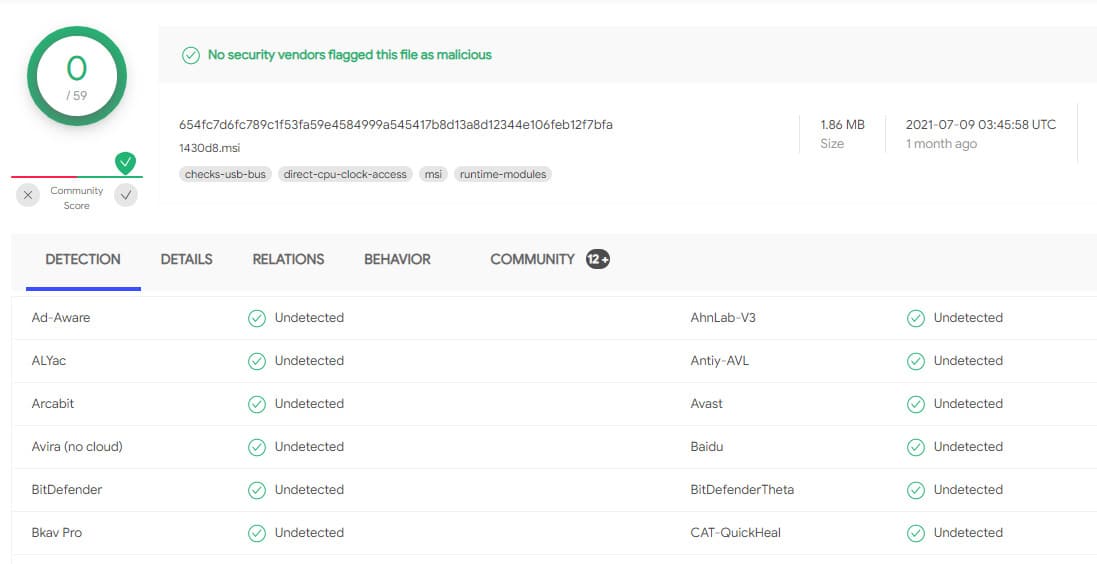Click the '1 month ago' text

pos(941,144)
